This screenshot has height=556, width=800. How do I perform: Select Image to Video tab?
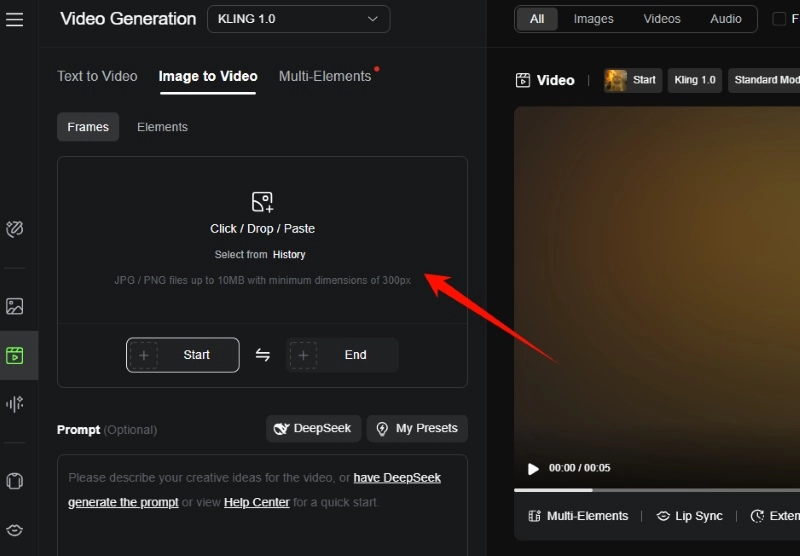point(208,76)
